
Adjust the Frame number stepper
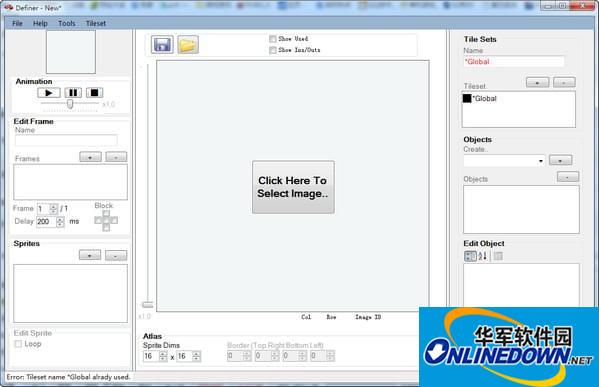53,209
